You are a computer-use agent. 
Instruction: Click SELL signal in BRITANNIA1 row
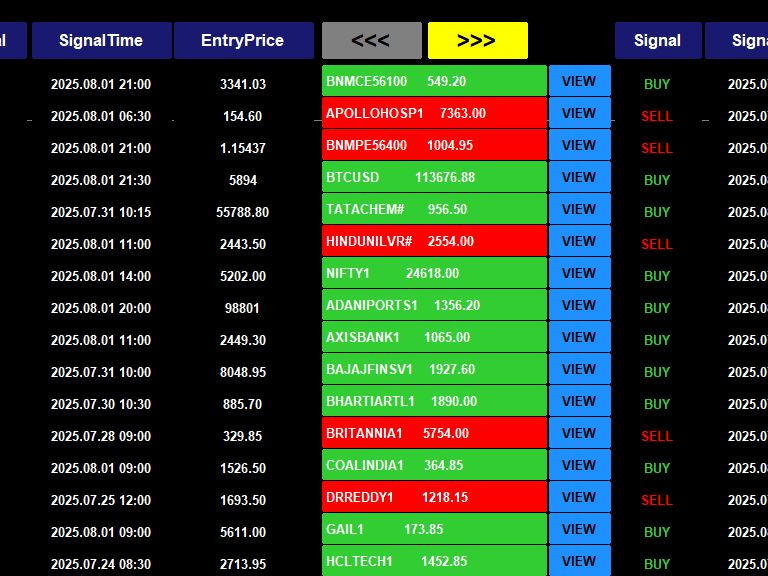[x=657, y=436]
